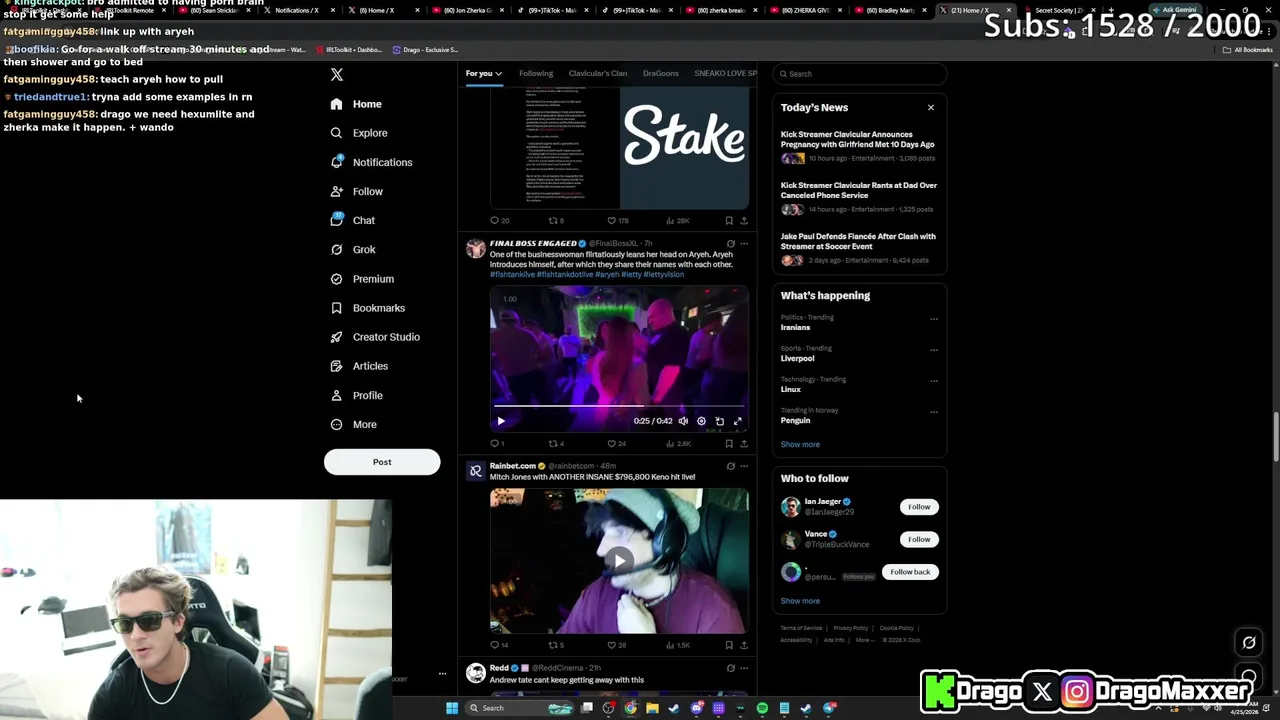
Task: Click the X logo in the sidebar
Action: pos(337,75)
